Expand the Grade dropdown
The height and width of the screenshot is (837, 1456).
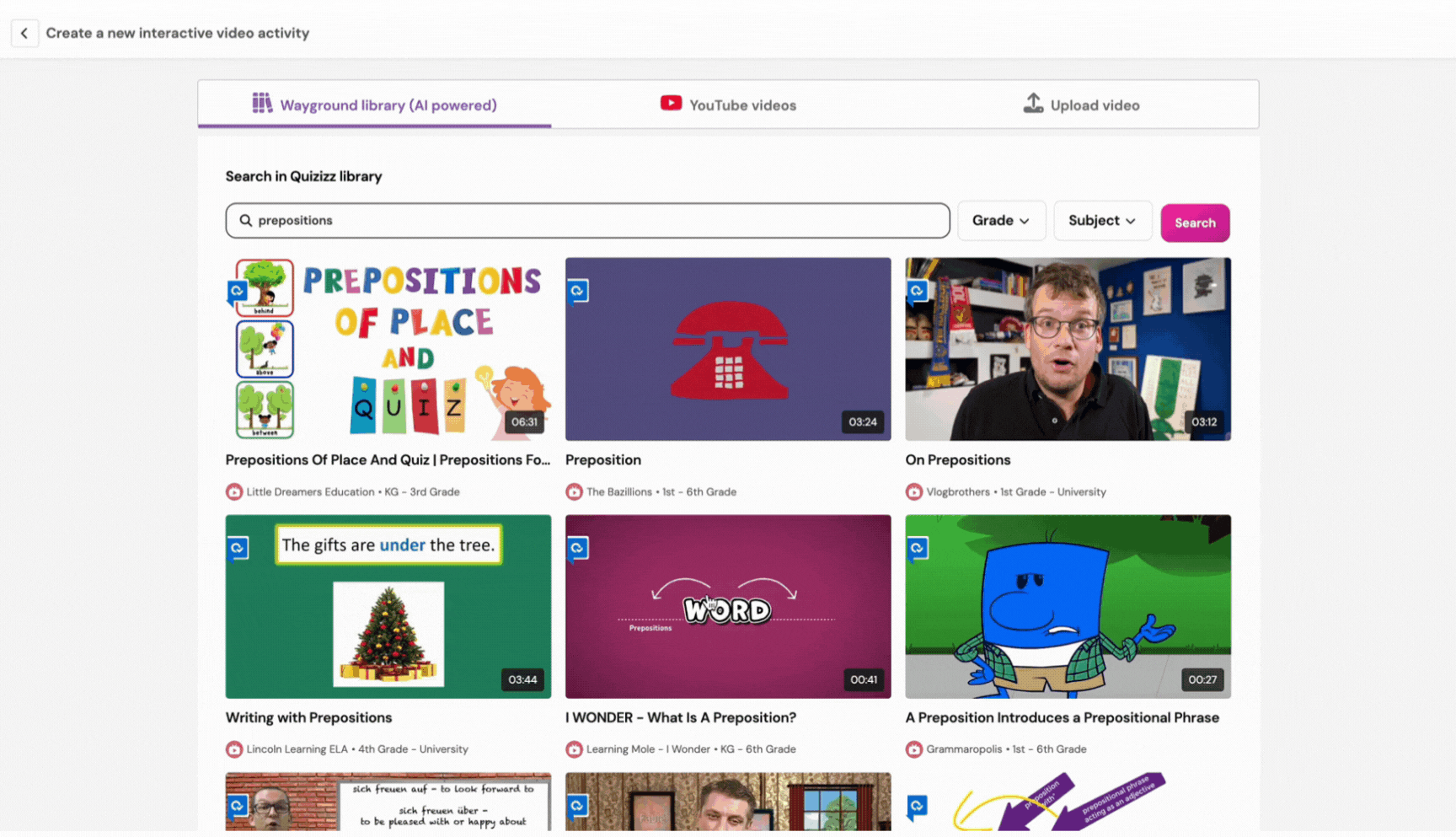(1001, 220)
